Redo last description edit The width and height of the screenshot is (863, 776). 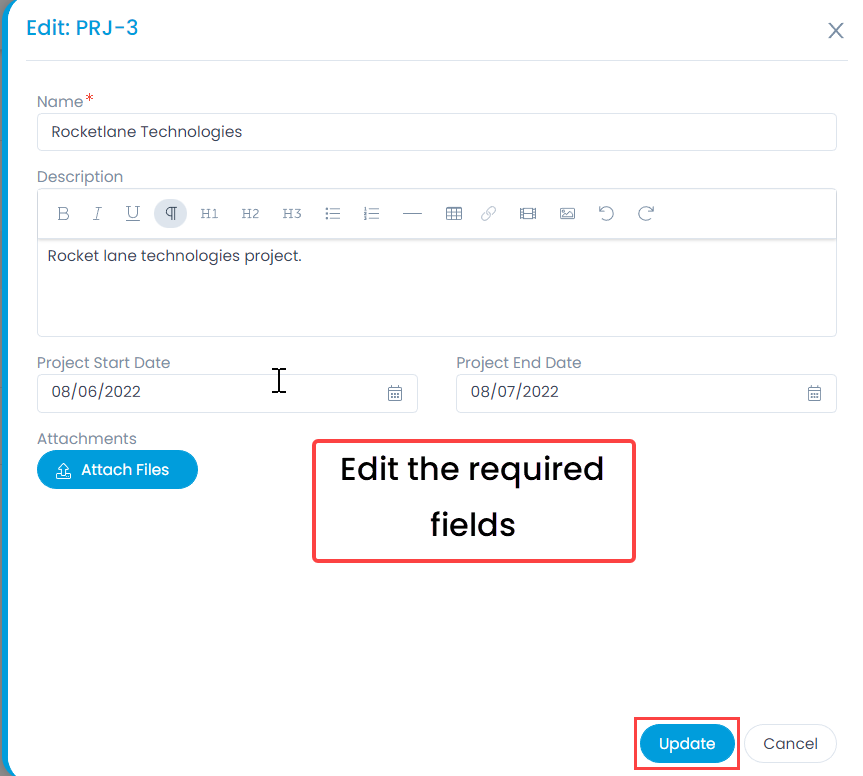tap(646, 214)
